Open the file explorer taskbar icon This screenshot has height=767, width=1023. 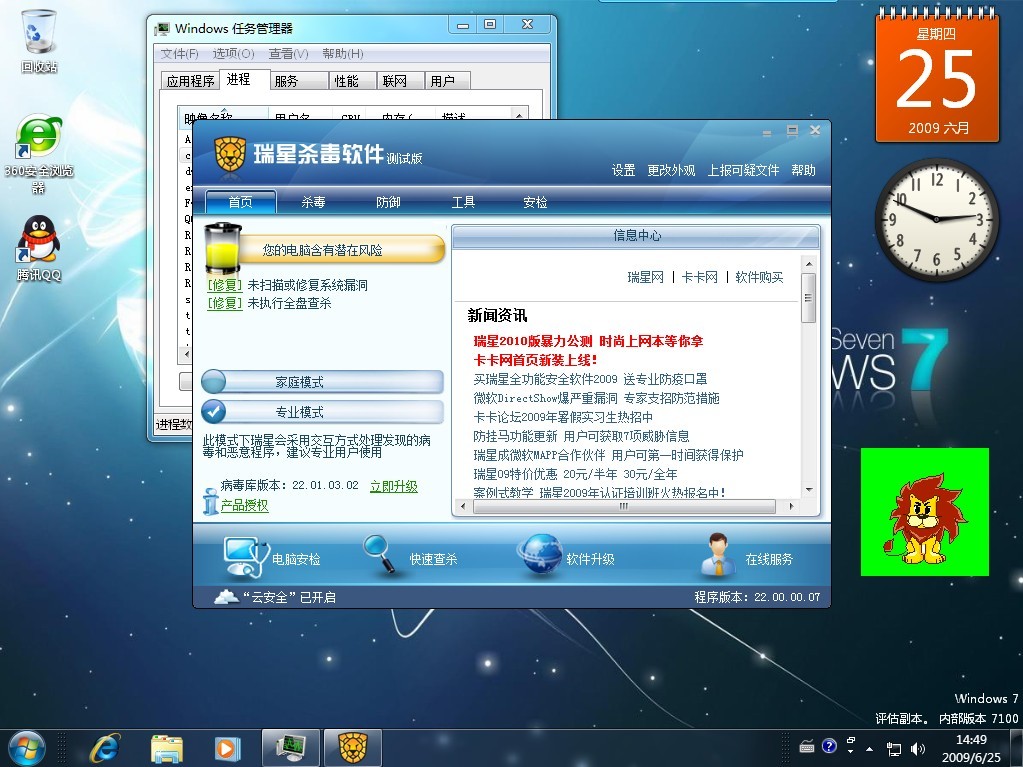click(x=167, y=748)
